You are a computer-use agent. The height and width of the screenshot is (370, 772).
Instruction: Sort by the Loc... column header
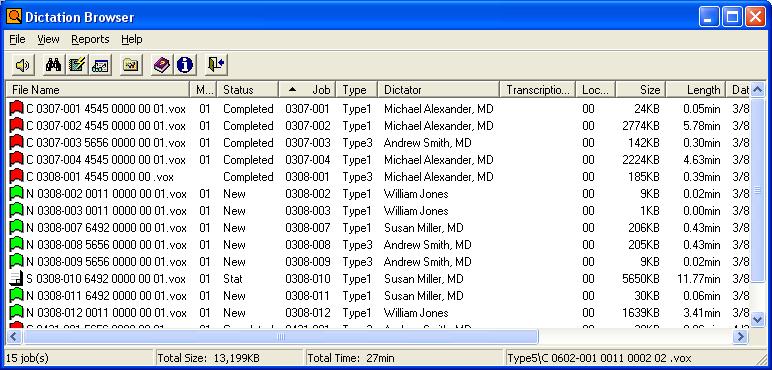pos(596,90)
